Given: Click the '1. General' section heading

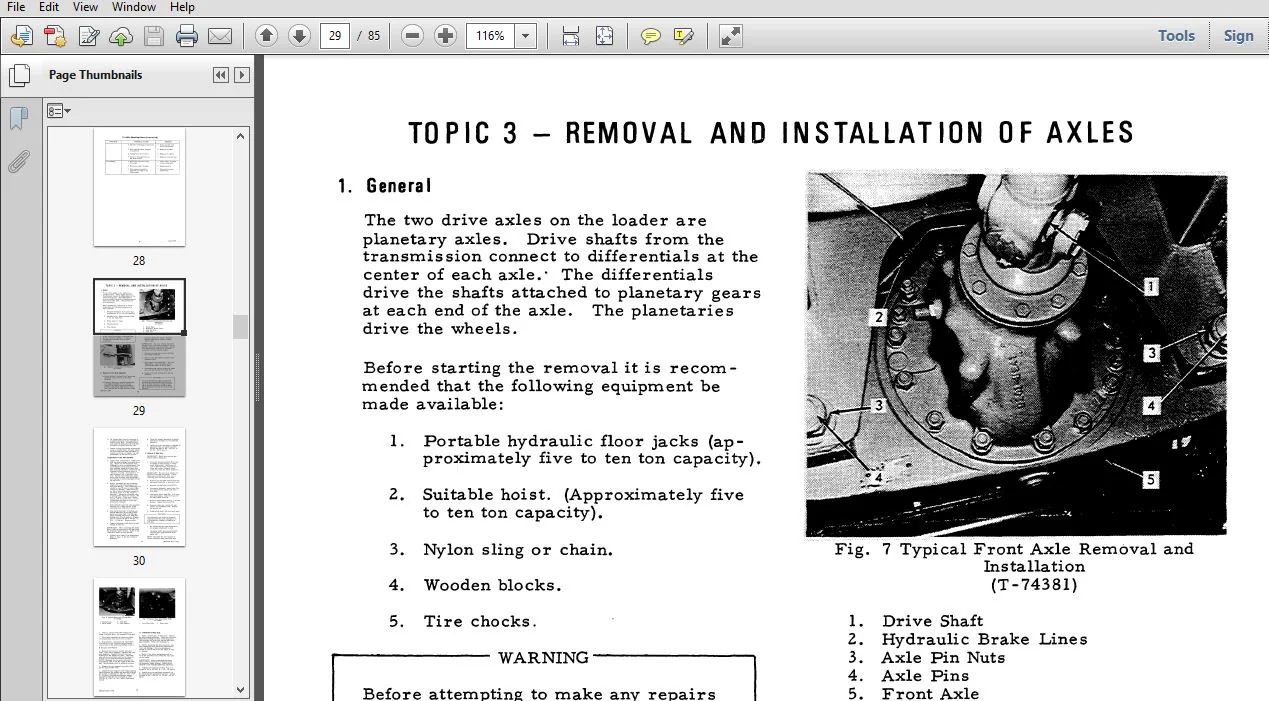Looking at the screenshot, I should [x=385, y=186].
